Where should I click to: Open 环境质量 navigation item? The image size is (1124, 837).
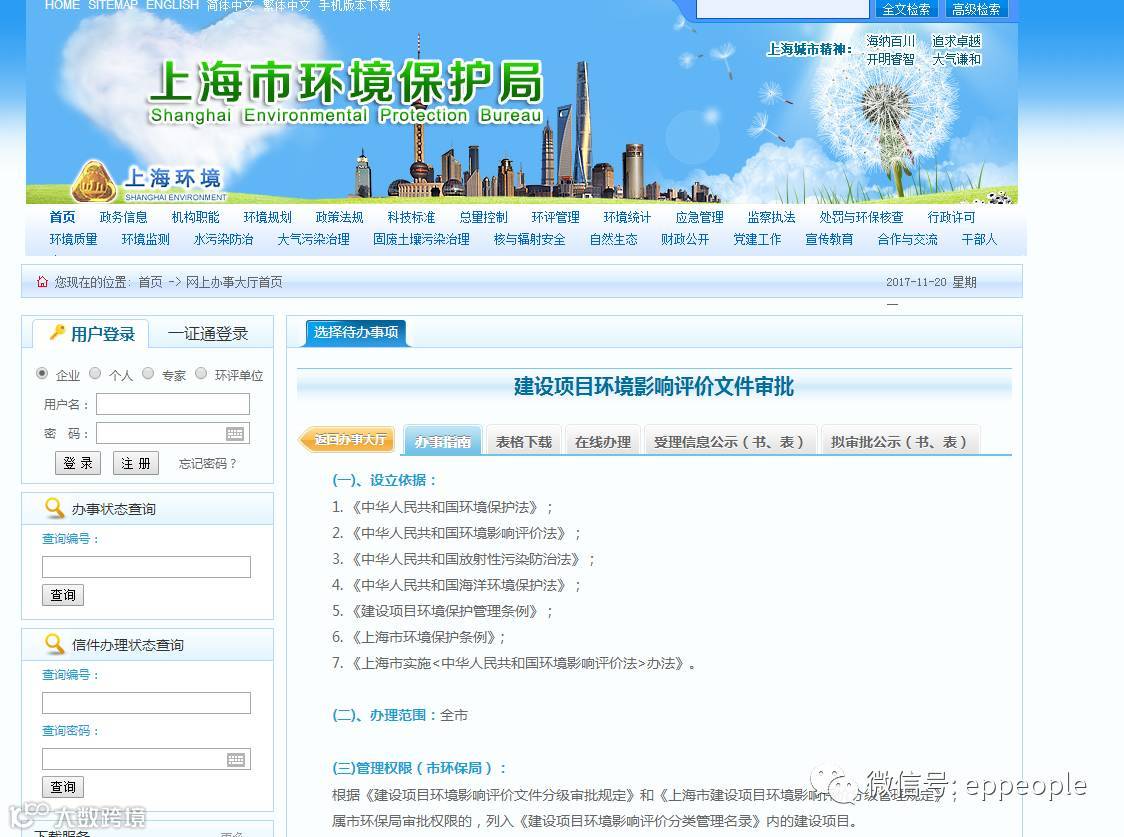point(73,239)
